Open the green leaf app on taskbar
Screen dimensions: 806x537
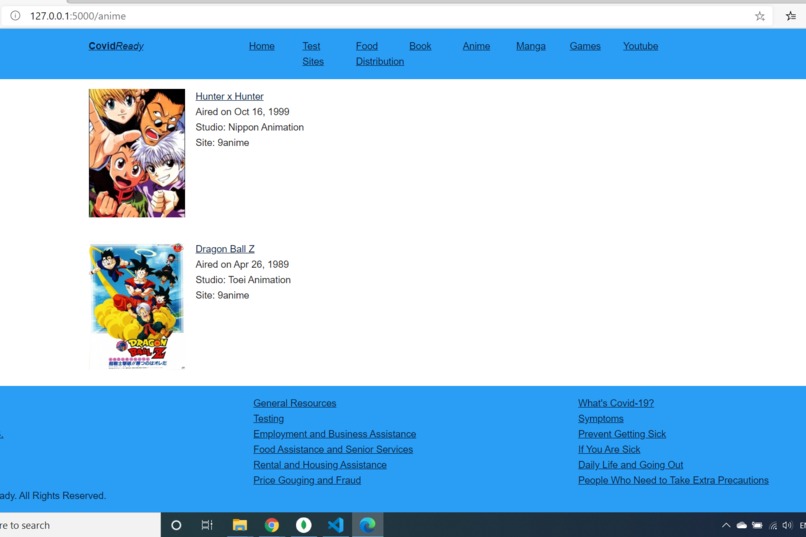[x=304, y=525]
